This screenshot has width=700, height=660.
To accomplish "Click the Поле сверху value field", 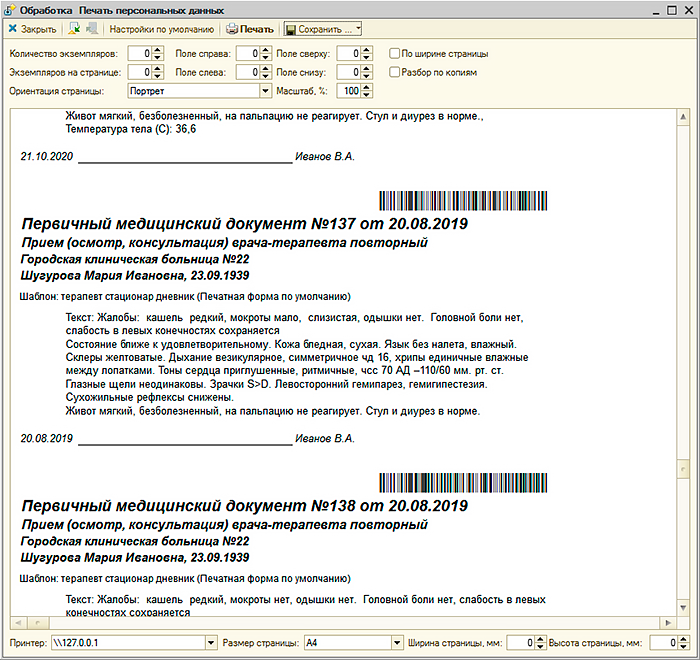I will point(347,53).
